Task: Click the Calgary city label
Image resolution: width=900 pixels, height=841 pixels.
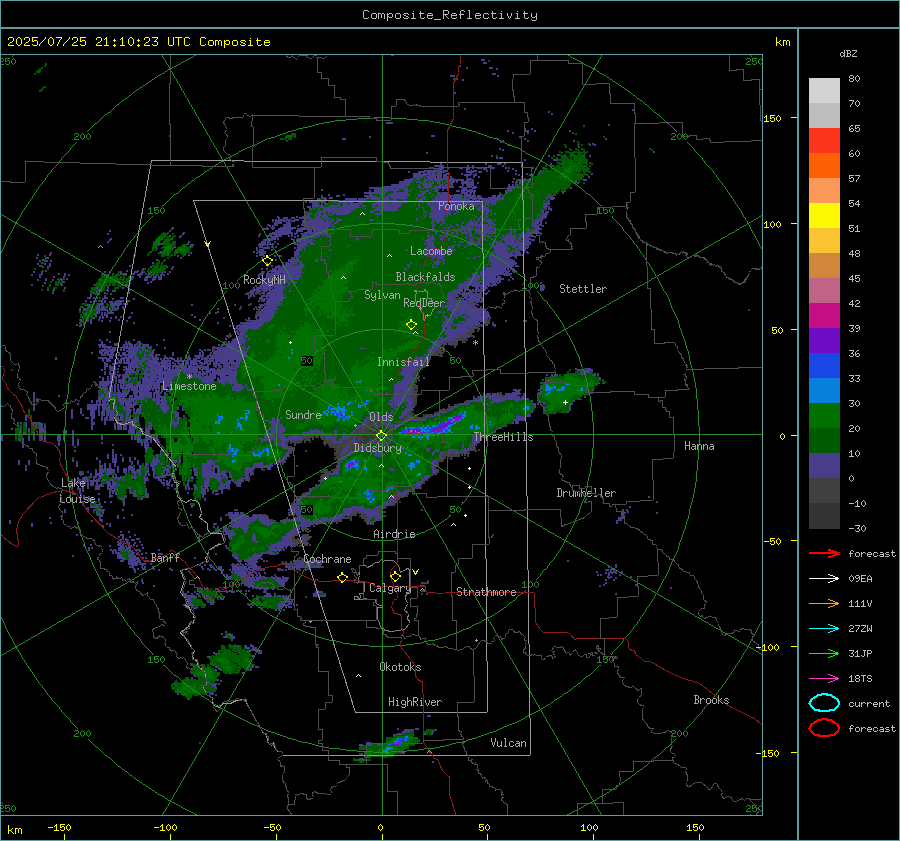Action: (x=390, y=588)
